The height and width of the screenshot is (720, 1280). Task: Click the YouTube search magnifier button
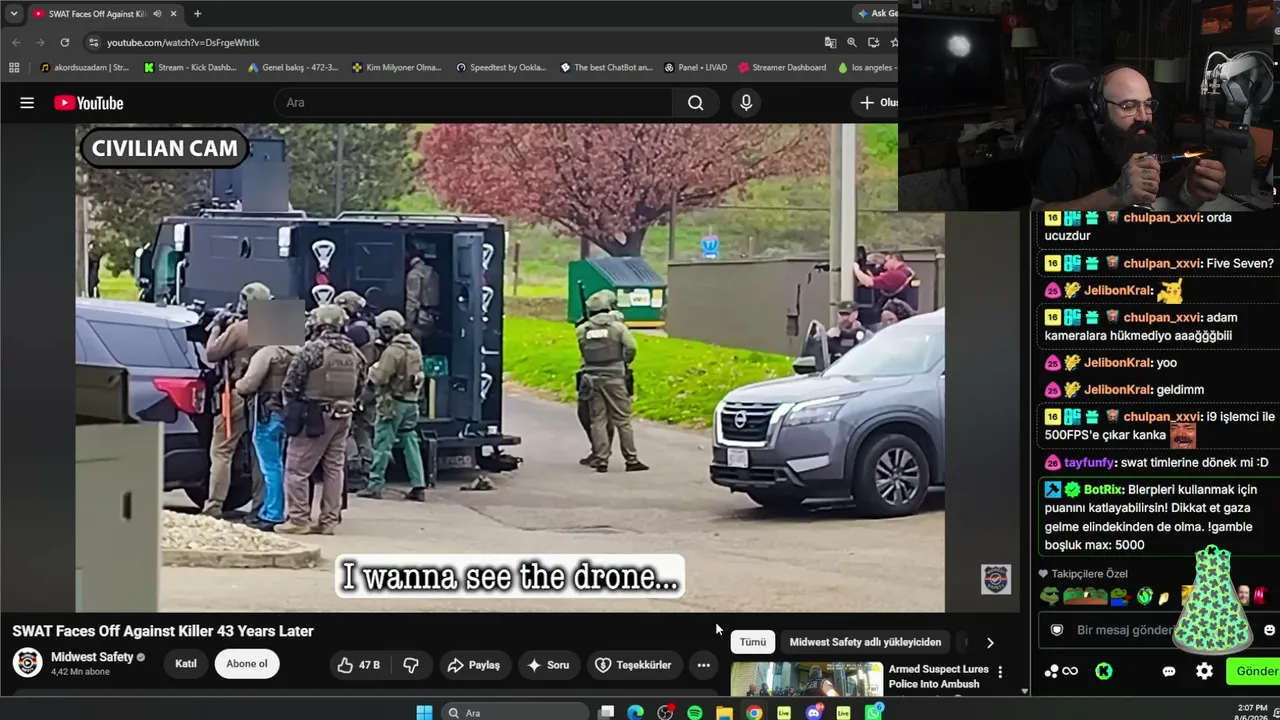(696, 103)
